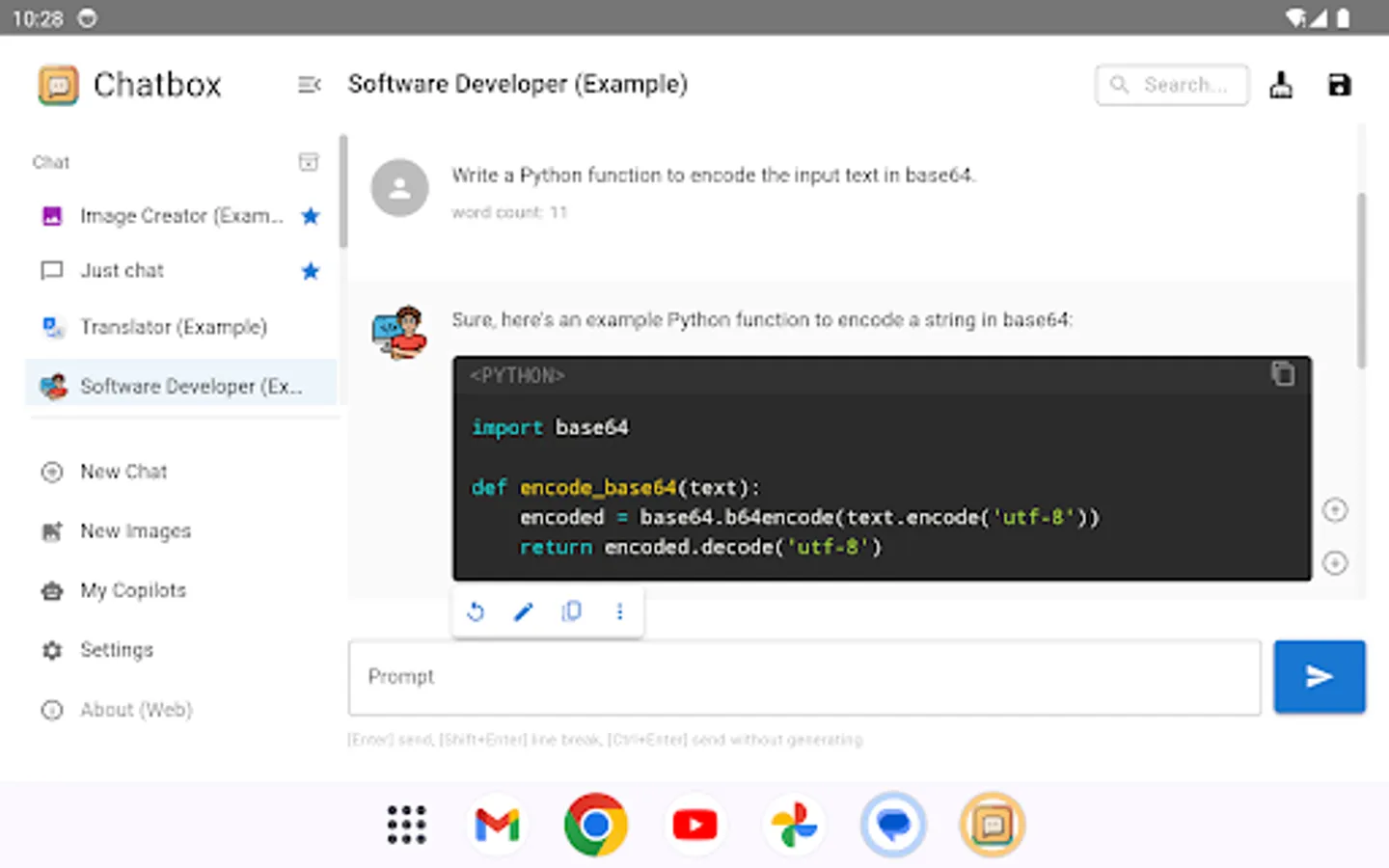Regenerate the assistant's response
The image size is (1389, 868).
(x=476, y=611)
